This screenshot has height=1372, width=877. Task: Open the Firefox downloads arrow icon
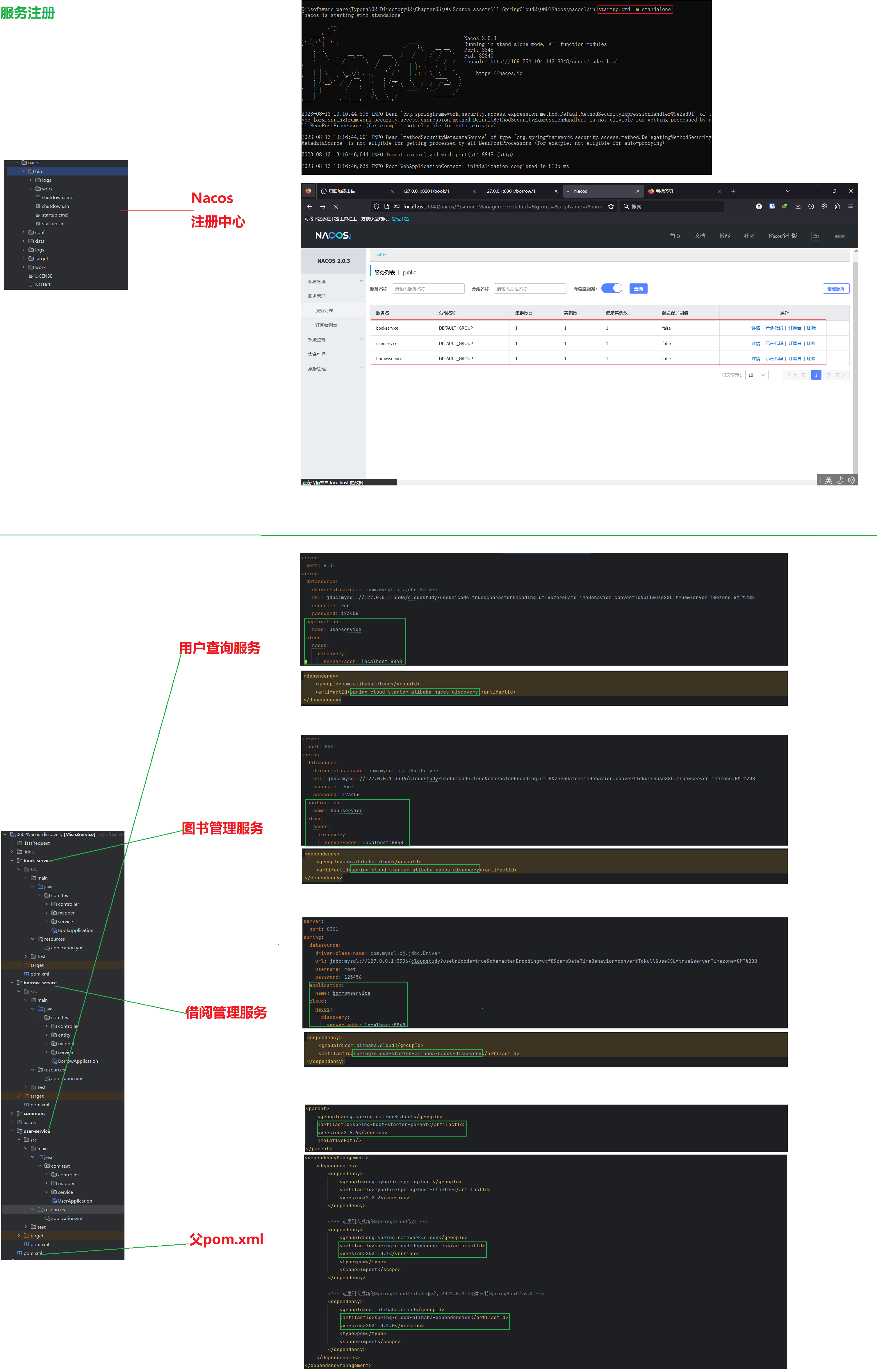798,207
